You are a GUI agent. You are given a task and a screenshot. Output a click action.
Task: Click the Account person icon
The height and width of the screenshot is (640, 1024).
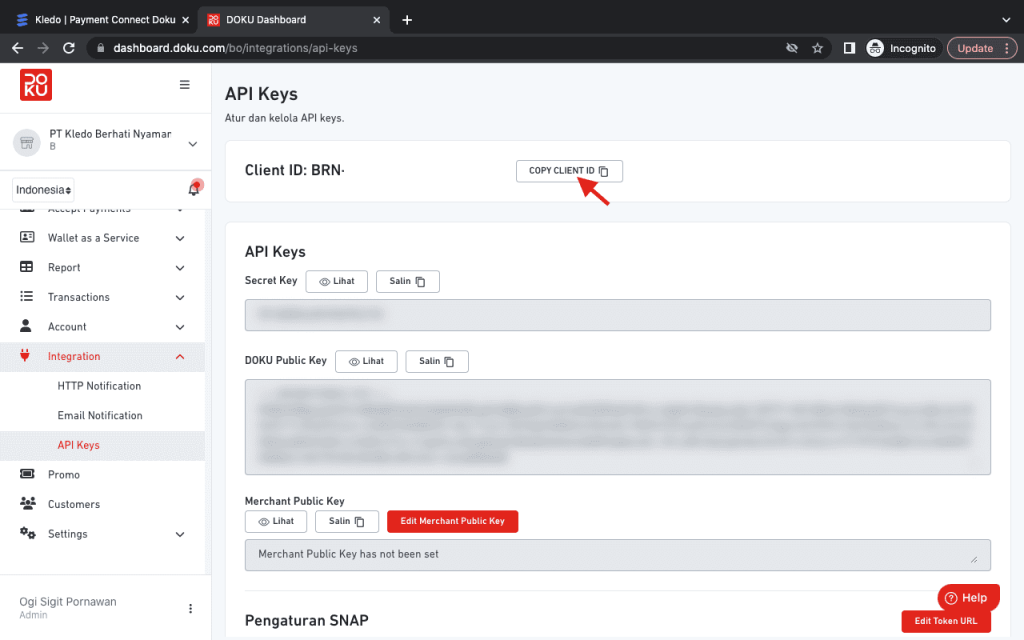coord(25,325)
